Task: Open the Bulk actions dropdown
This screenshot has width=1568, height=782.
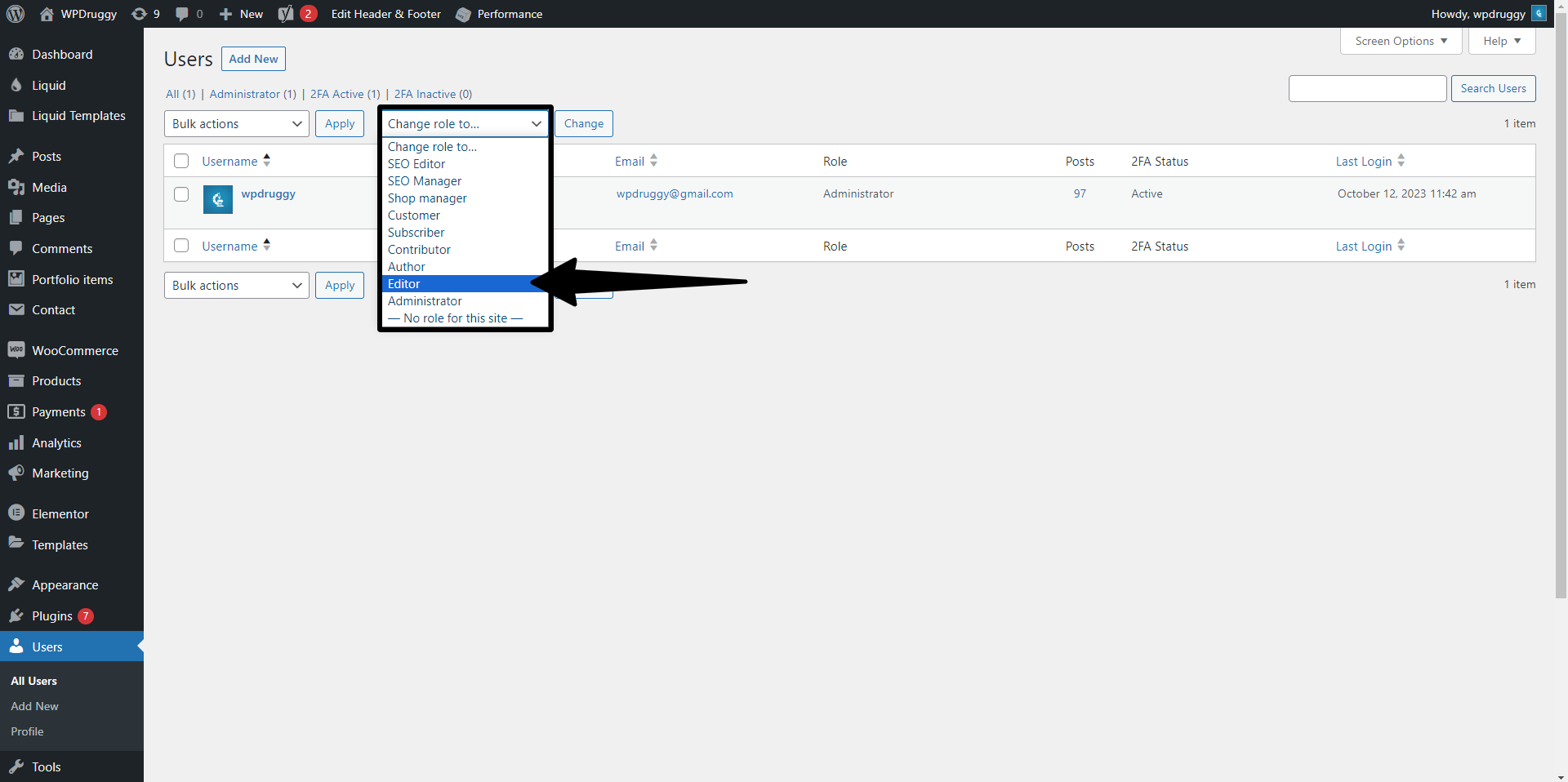Action: (236, 123)
